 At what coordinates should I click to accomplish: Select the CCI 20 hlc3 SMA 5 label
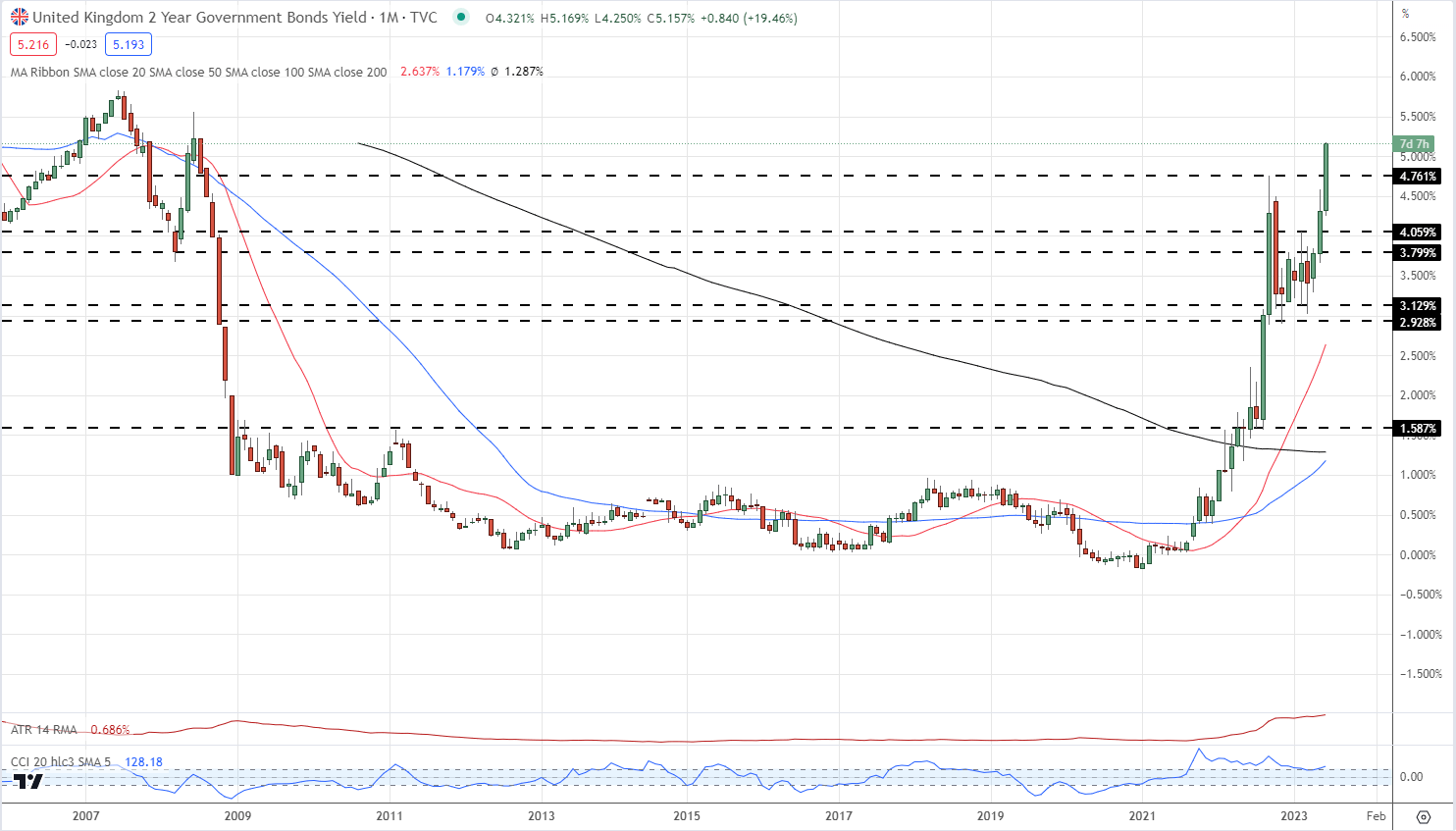point(61,761)
